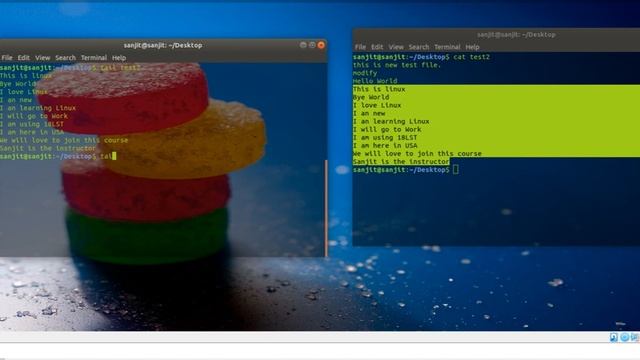Click the right terminal title bar text
This screenshot has width=640, height=360.
point(516,35)
